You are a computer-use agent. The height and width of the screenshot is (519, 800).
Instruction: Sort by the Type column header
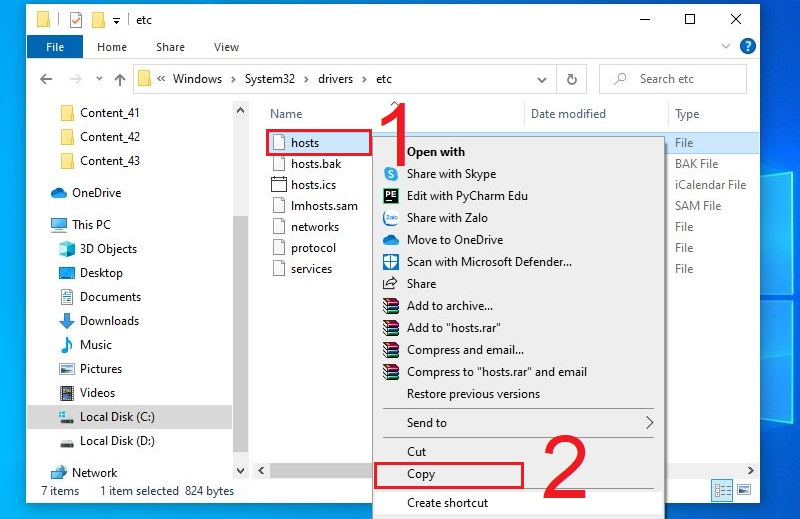click(687, 114)
